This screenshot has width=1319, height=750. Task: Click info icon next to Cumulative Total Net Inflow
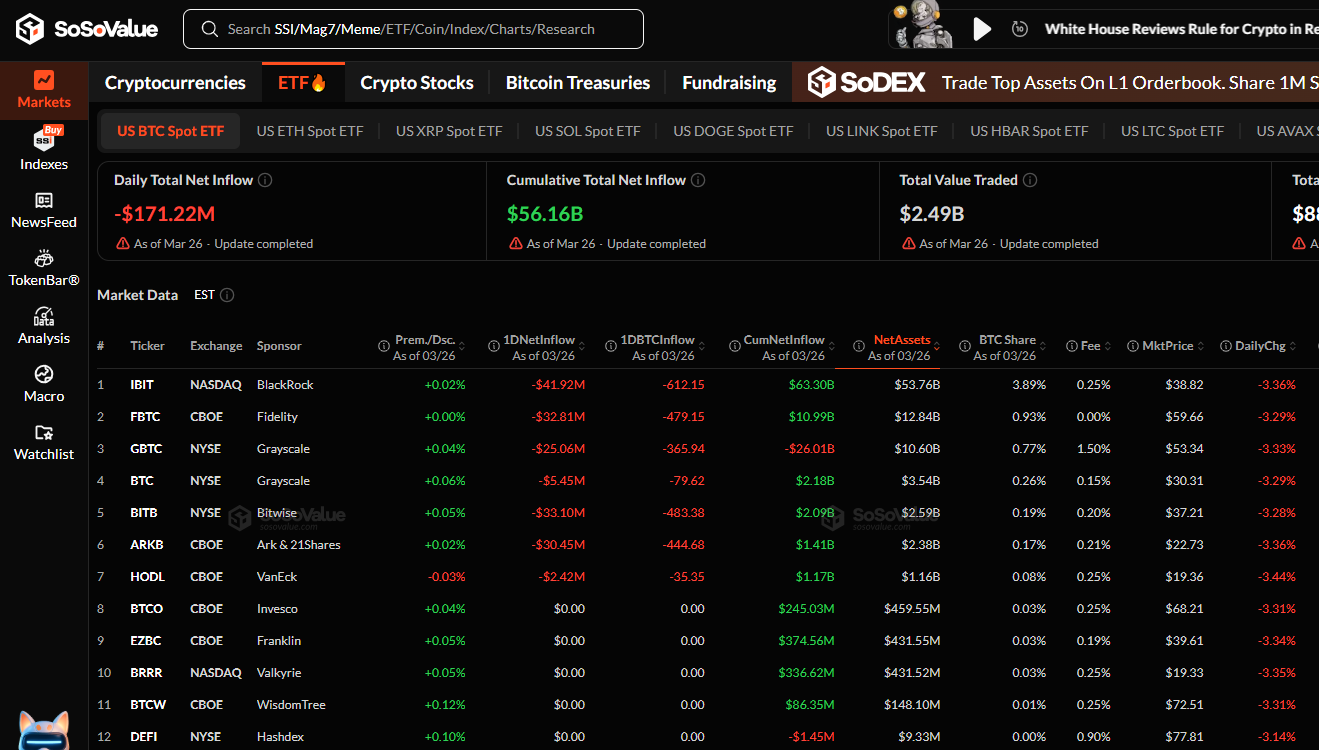698,180
